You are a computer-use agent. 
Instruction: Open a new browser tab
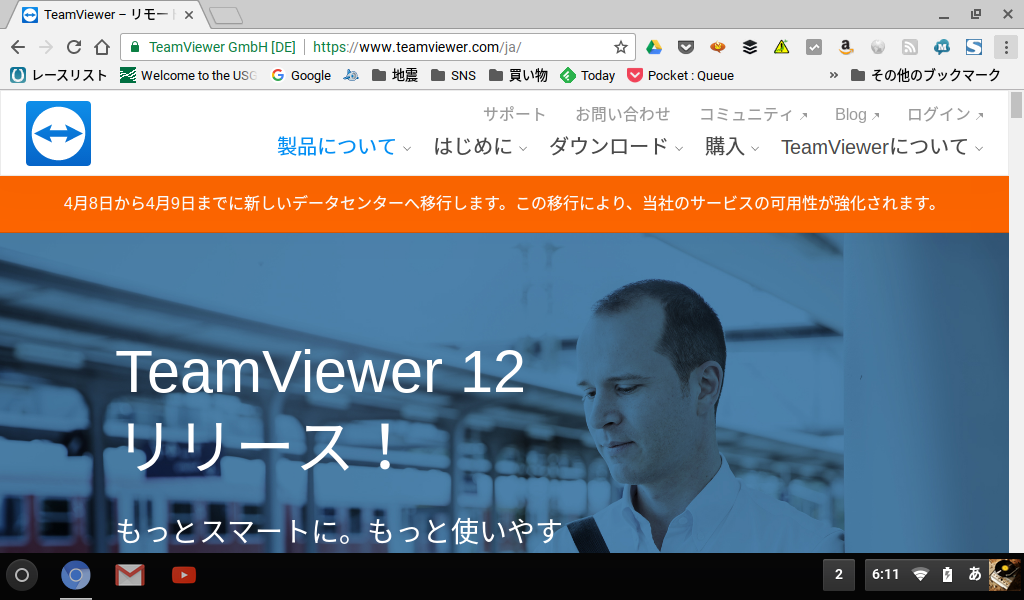tap(227, 16)
